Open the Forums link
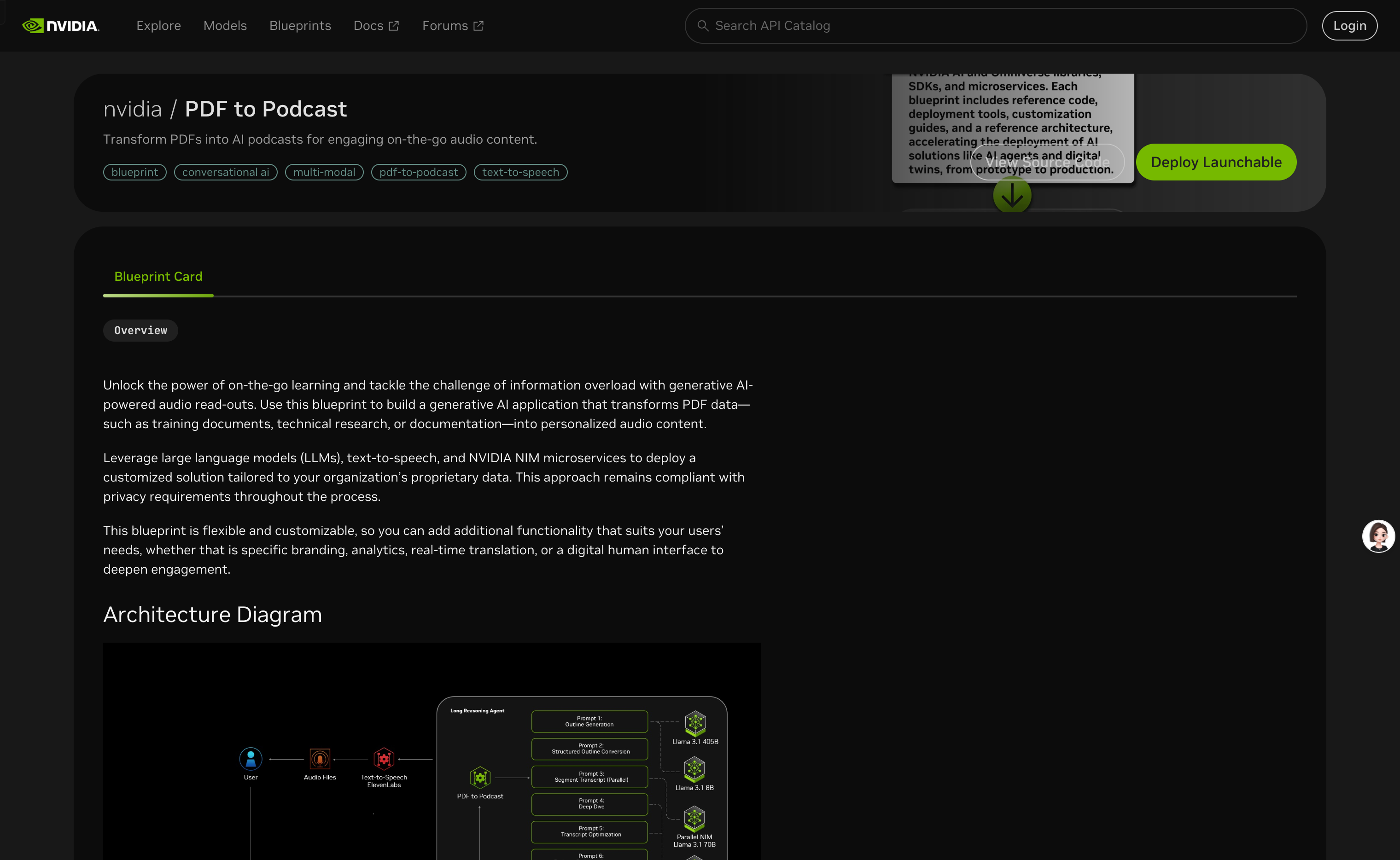Viewport: 1400px width, 860px height. [x=453, y=26]
